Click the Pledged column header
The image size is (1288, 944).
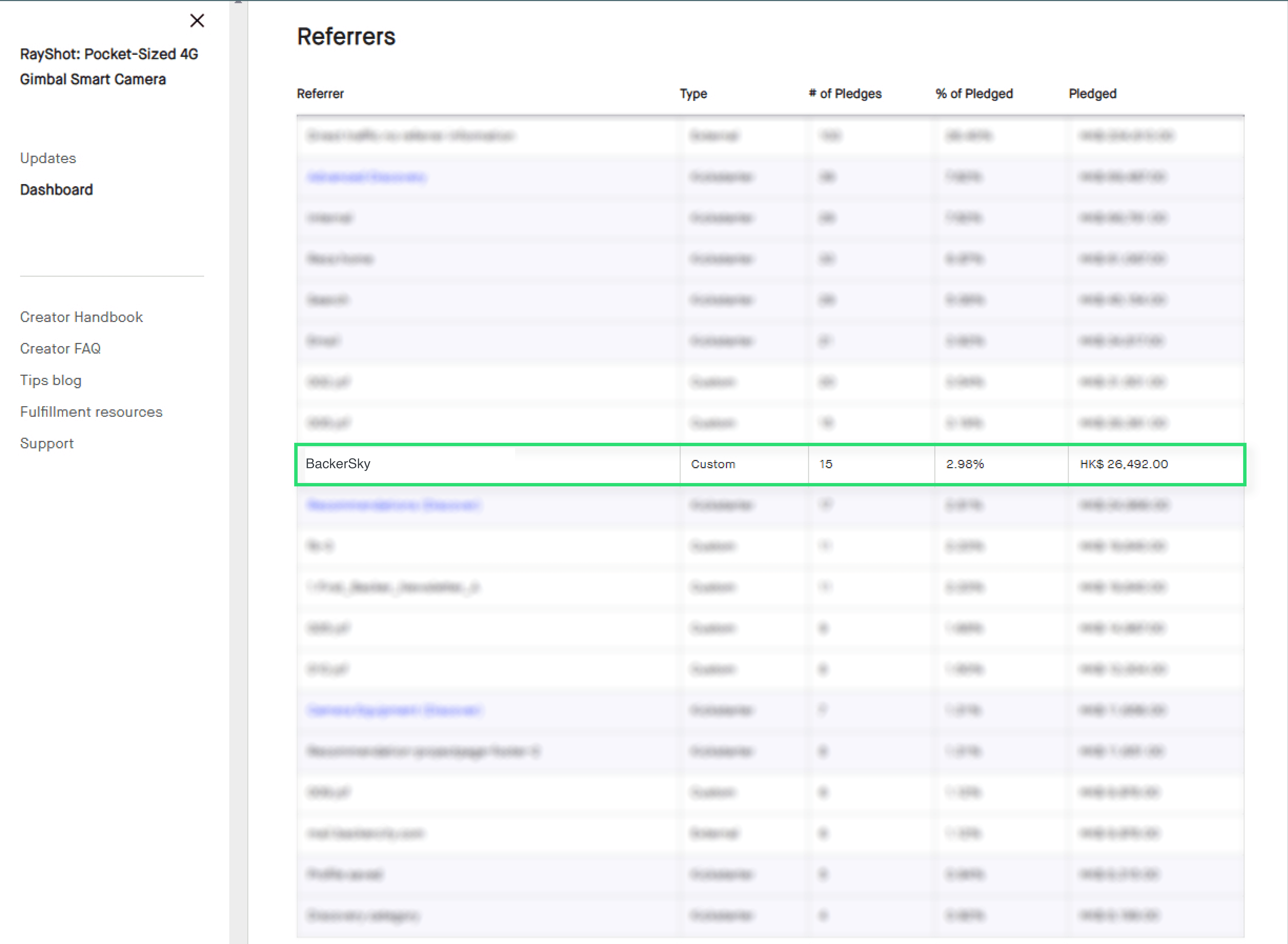(x=1093, y=94)
